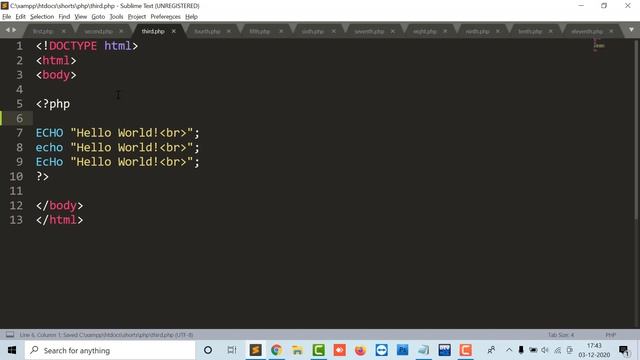Close the eighth.php tab
640x360 pixels.
(445, 31)
